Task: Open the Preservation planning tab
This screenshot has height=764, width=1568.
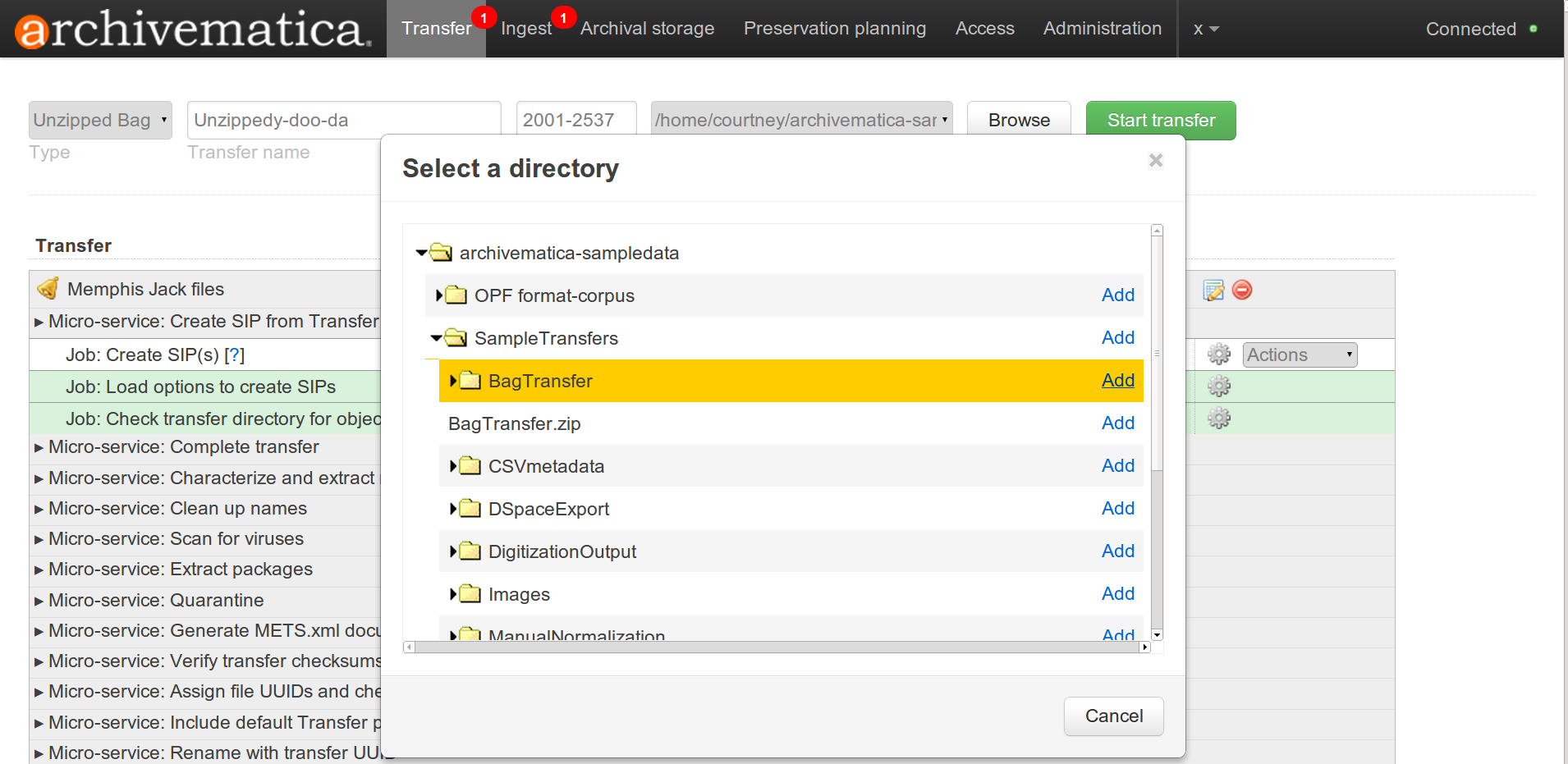Action: pos(834,29)
